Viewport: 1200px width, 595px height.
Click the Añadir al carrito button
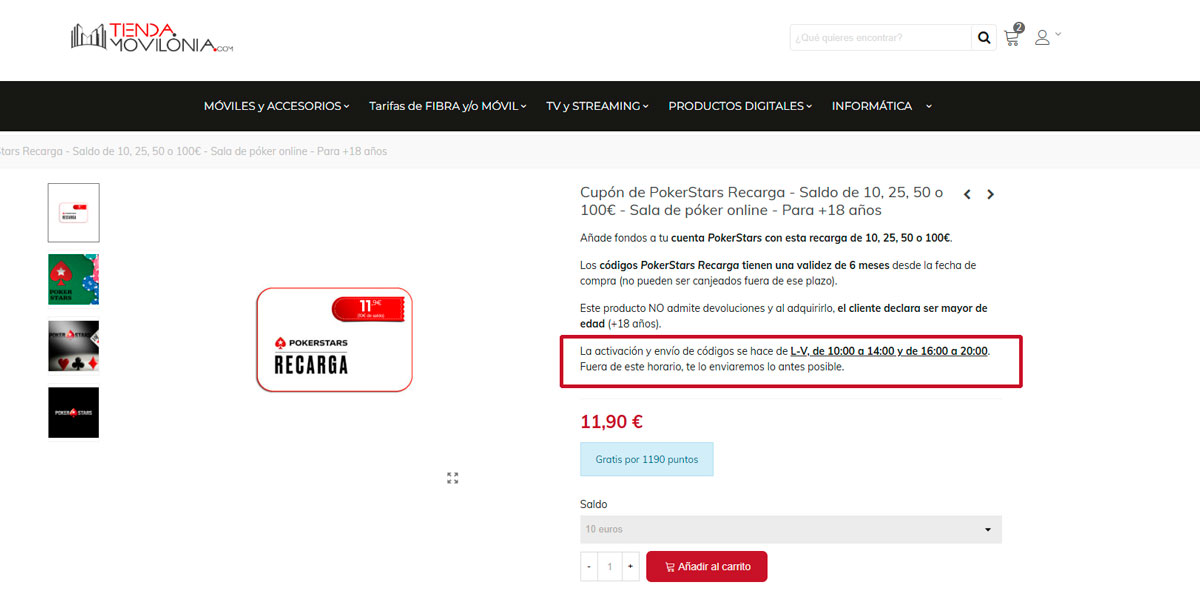click(x=707, y=566)
